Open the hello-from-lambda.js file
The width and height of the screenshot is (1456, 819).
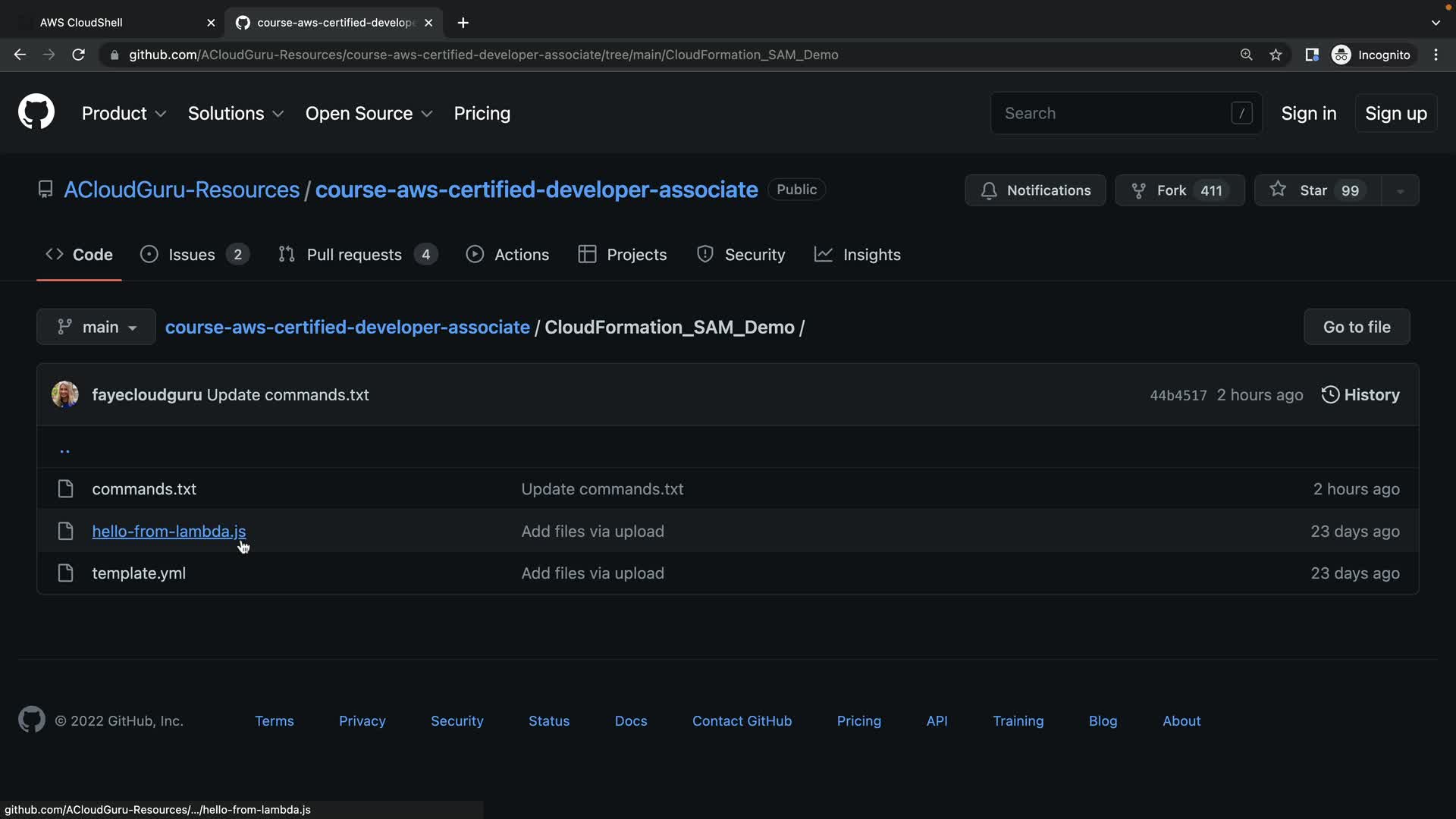(168, 532)
